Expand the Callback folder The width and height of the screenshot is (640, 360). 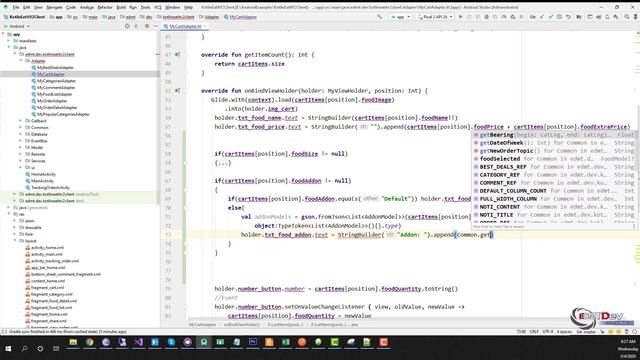[x=20, y=121]
